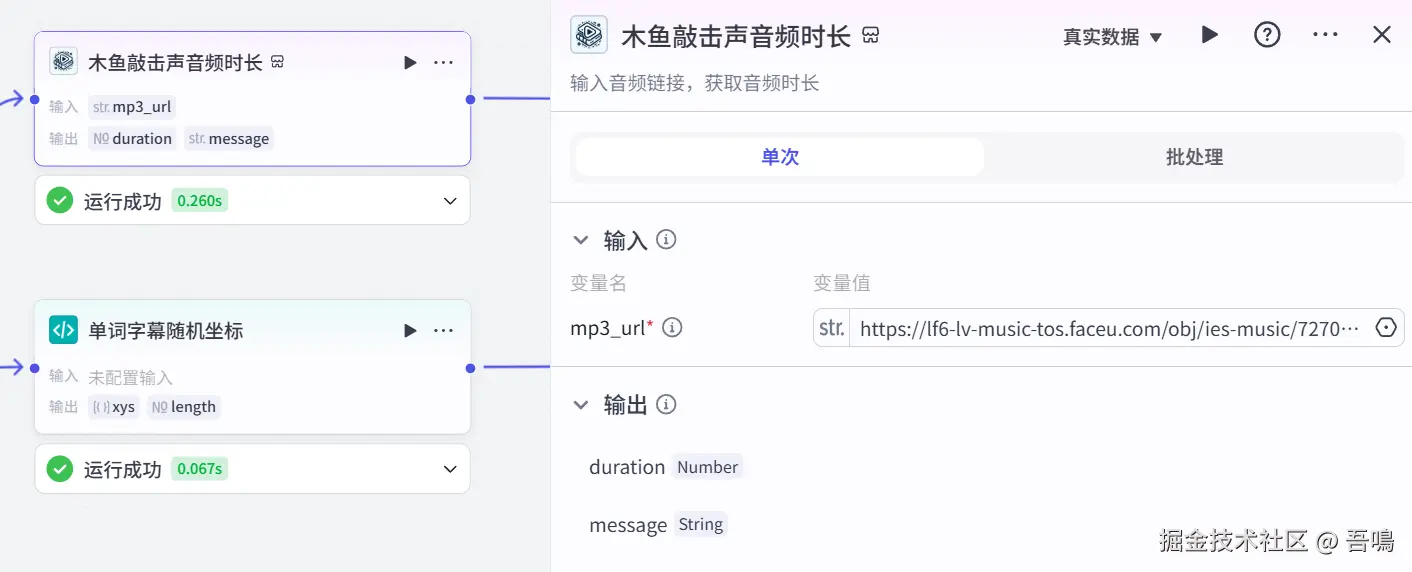Open the help question mark icon in panel header

[1267, 35]
